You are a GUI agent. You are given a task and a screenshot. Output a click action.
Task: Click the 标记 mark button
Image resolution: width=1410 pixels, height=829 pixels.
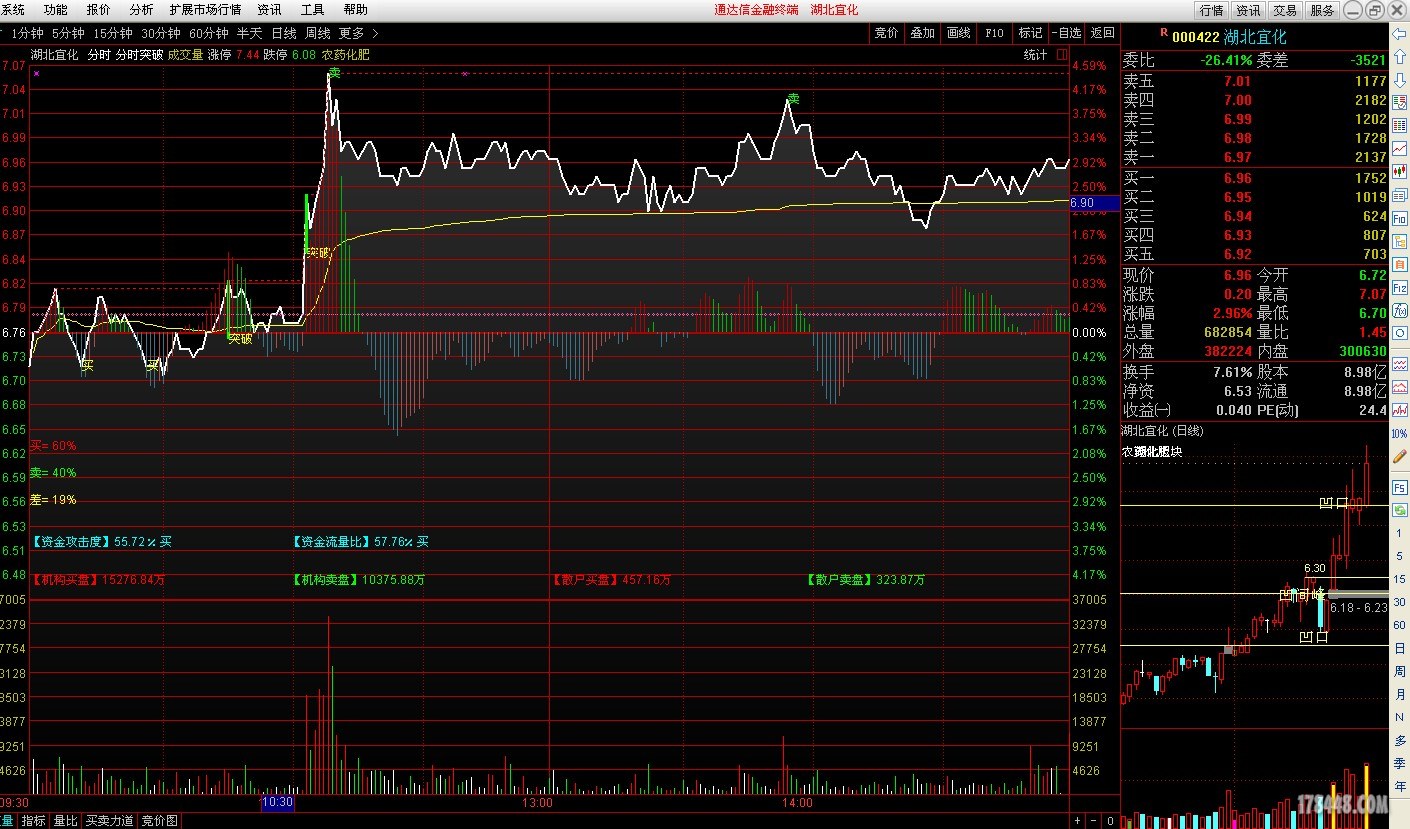[x=1031, y=33]
